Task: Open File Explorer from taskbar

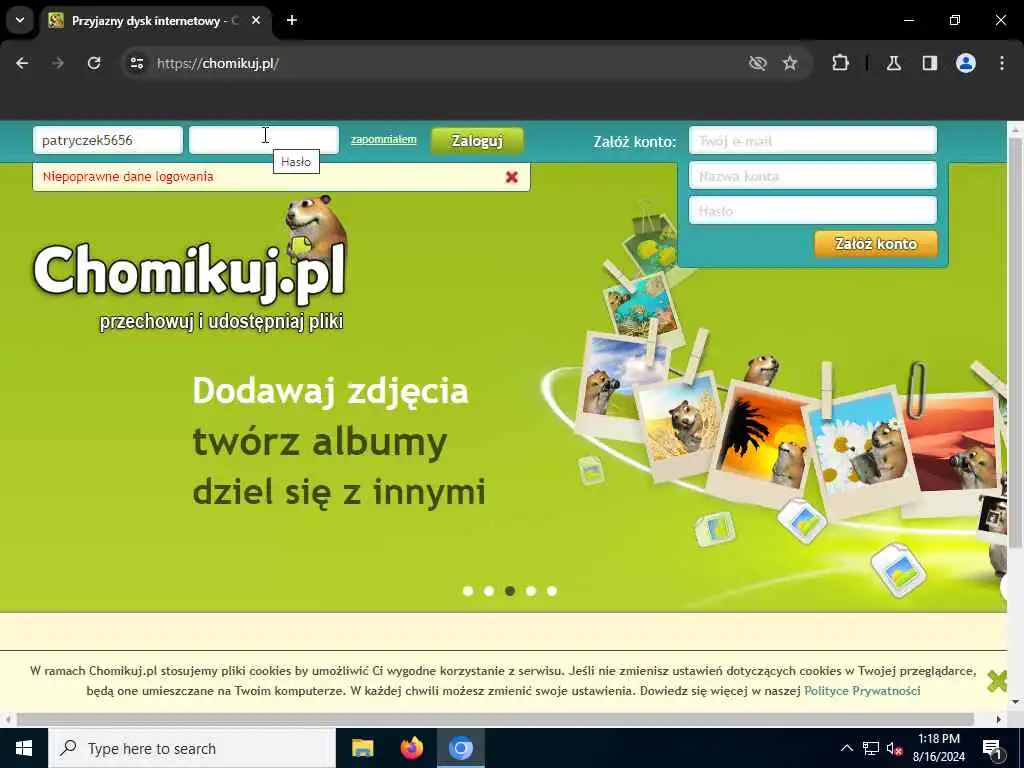Action: (x=362, y=748)
